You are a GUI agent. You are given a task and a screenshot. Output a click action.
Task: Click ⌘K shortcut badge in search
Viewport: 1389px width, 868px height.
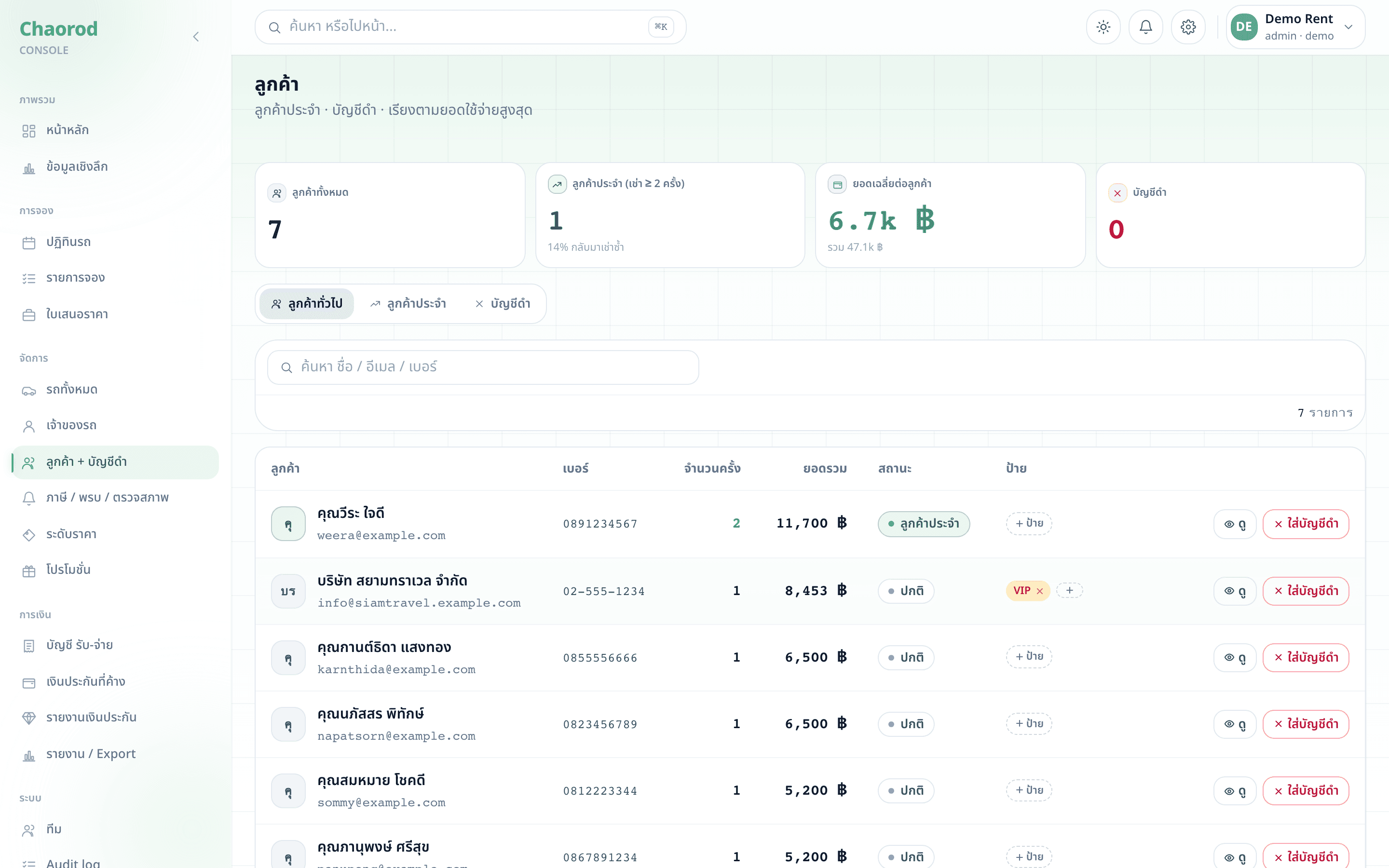tap(661, 27)
